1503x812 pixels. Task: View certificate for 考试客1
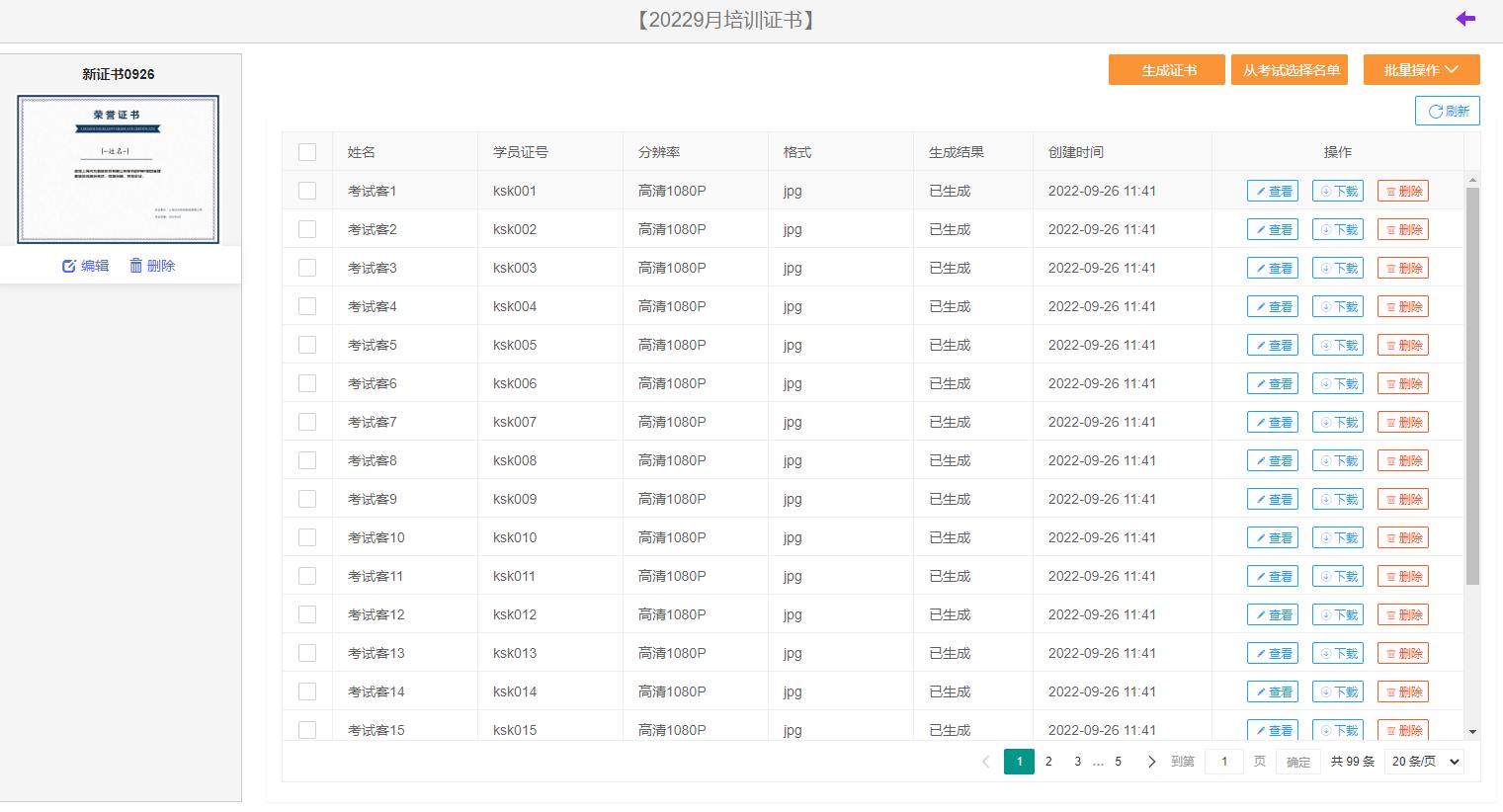click(1272, 192)
